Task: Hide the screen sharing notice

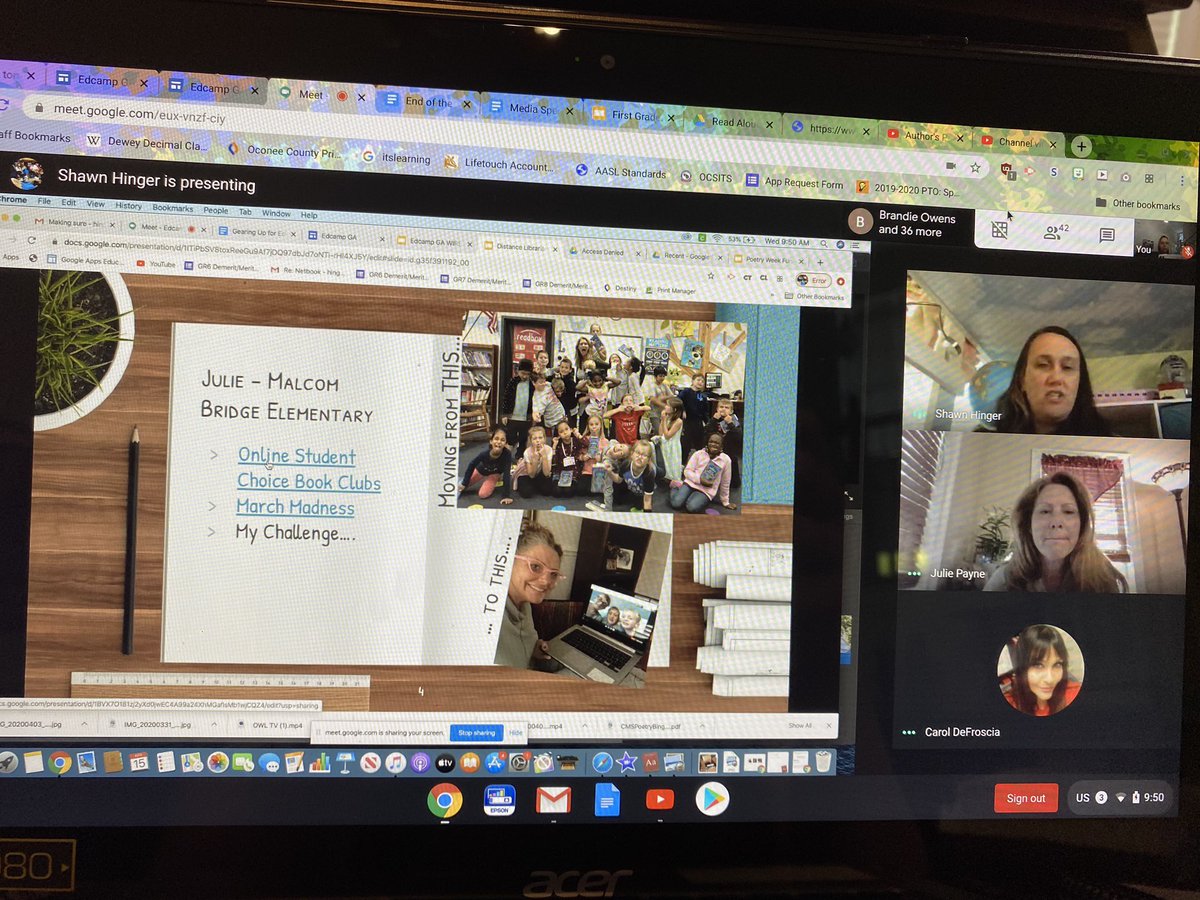Action: (516, 733)
